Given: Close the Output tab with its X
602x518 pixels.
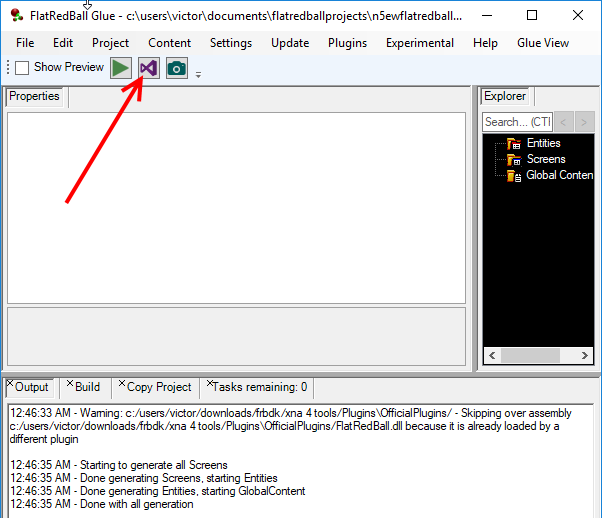Looking at the screenshot, I should tap(10, 383).
